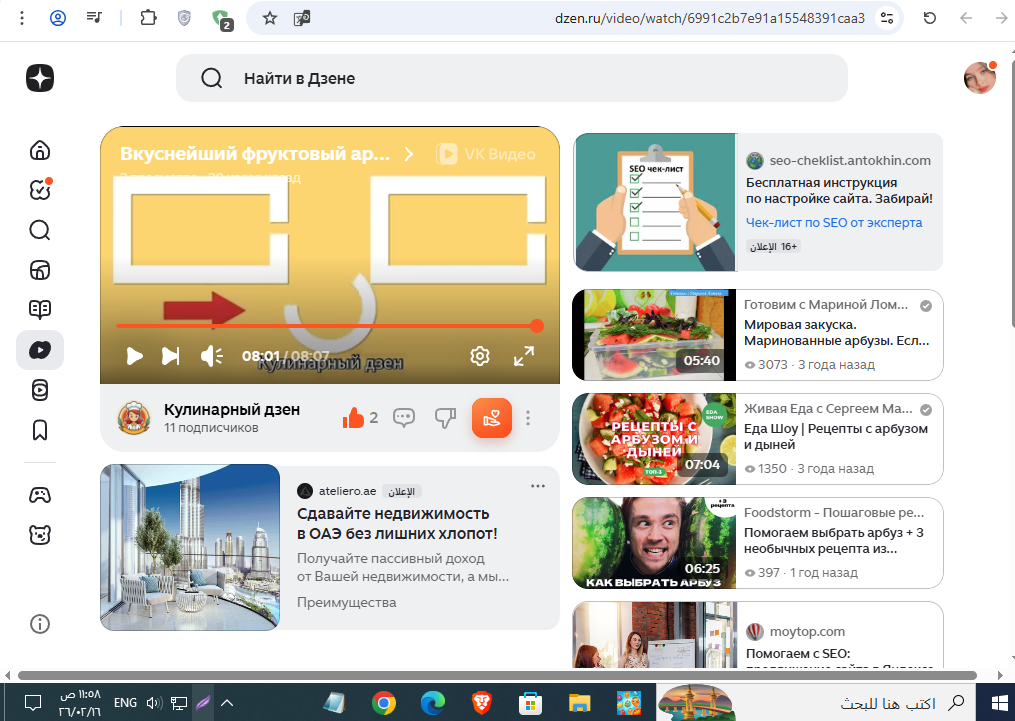Open the bear icon in sidebar

click(40, 535)
